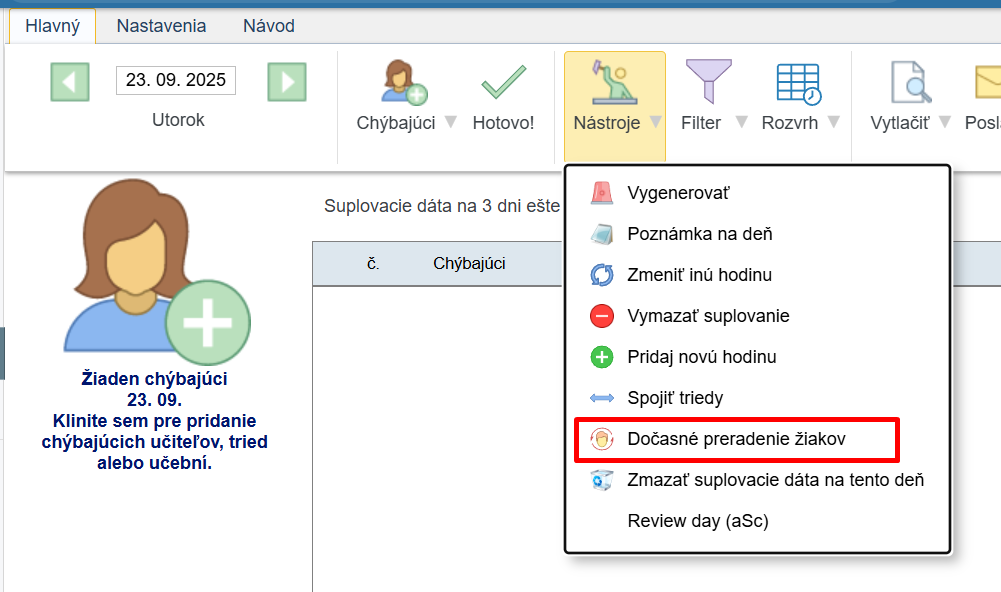Go to previous day with left arrow
The width and height of the screenshot is (1001, 592).
70,81
